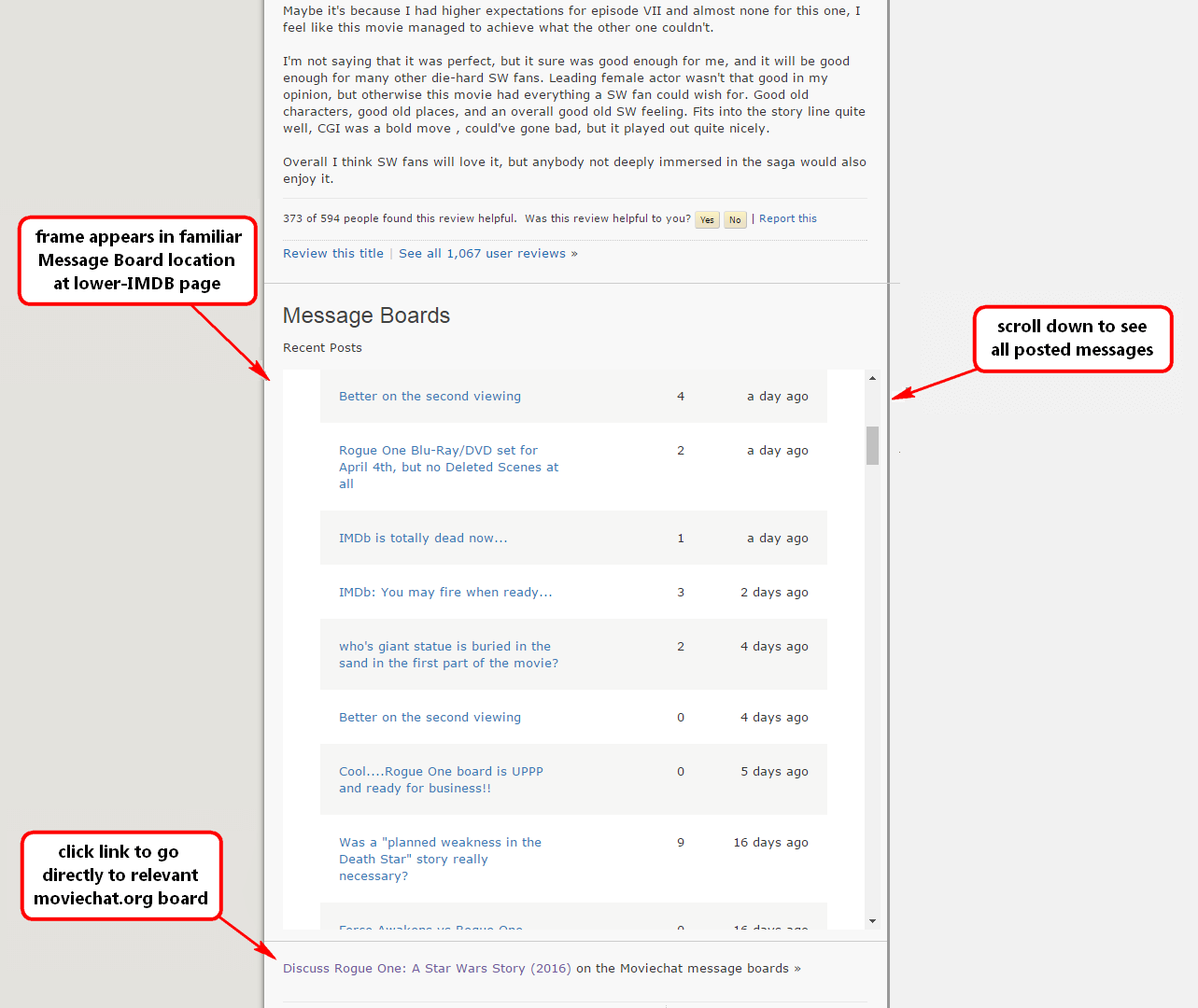Viewport: 1198px width, 1008px height.
Task: Click the message board scroll up arrow
Action: click(x=872, y=379)
